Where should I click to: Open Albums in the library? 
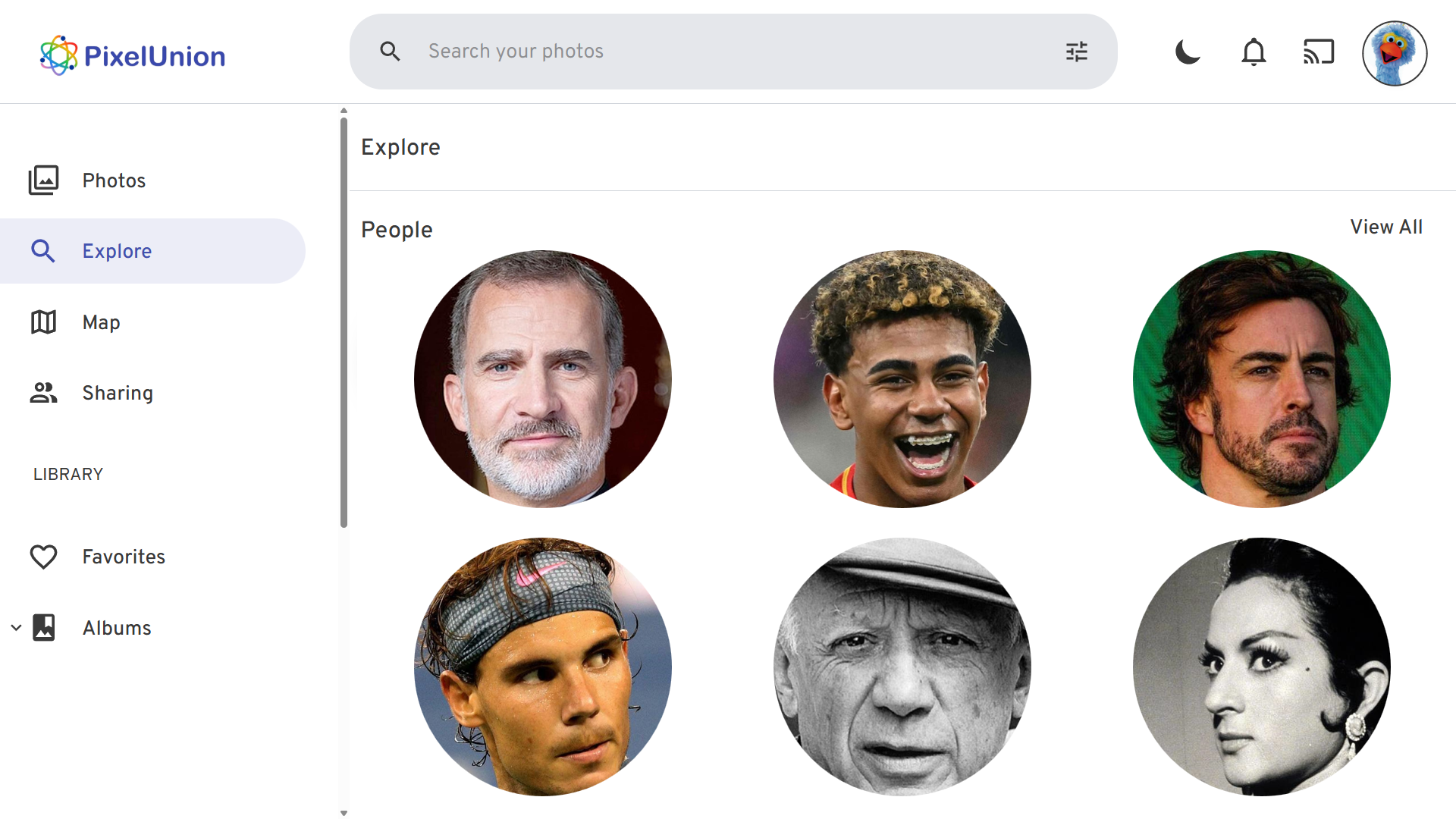(117, 628)
